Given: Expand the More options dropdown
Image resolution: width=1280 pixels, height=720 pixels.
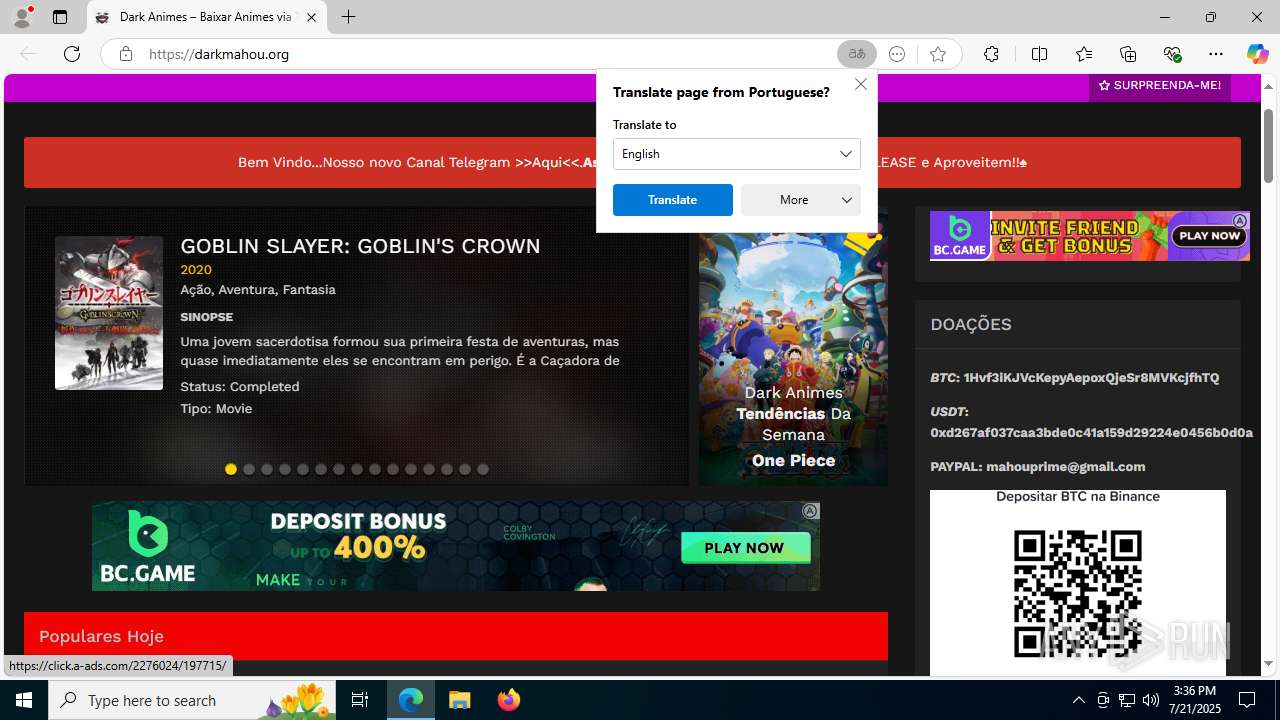Looking at the screenshot, I should coord(801,200).
